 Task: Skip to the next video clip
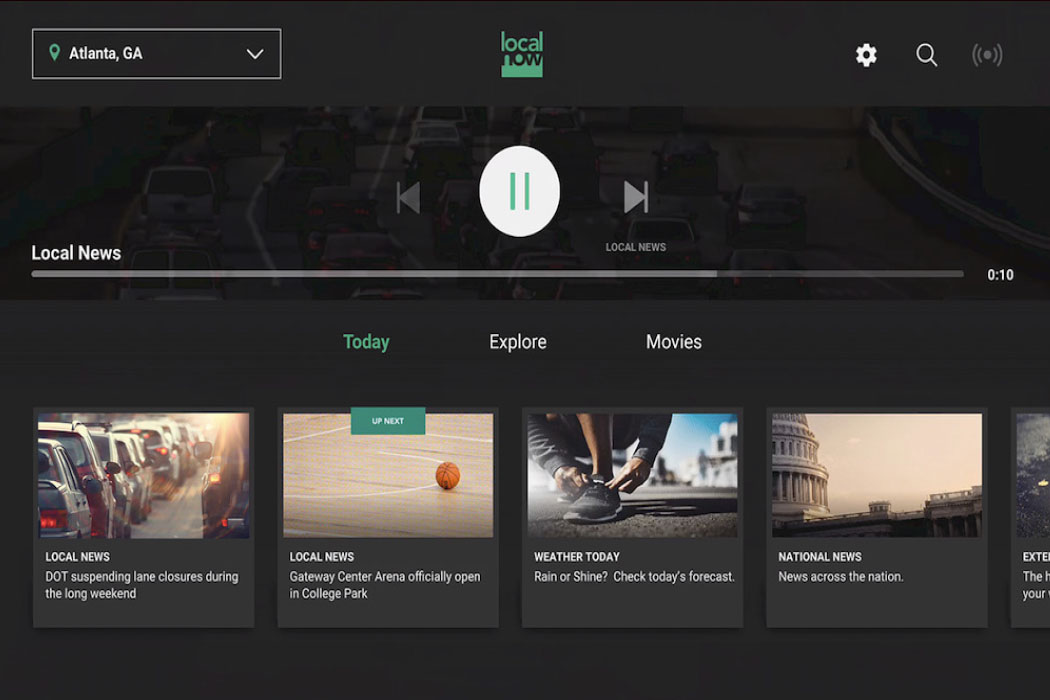point(636,197)
